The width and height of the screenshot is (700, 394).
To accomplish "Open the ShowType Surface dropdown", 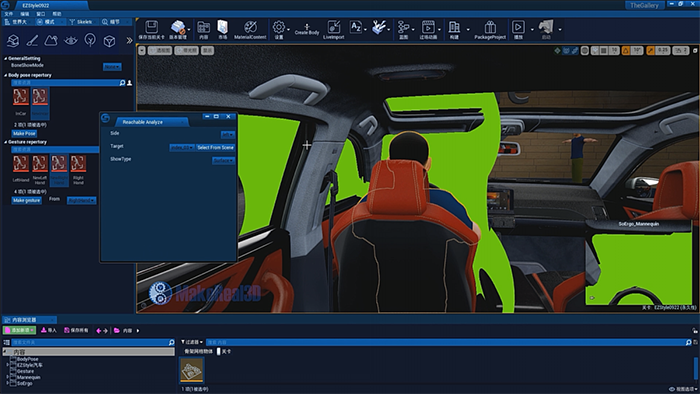I will pyautogui.click(x=223, y=160).
